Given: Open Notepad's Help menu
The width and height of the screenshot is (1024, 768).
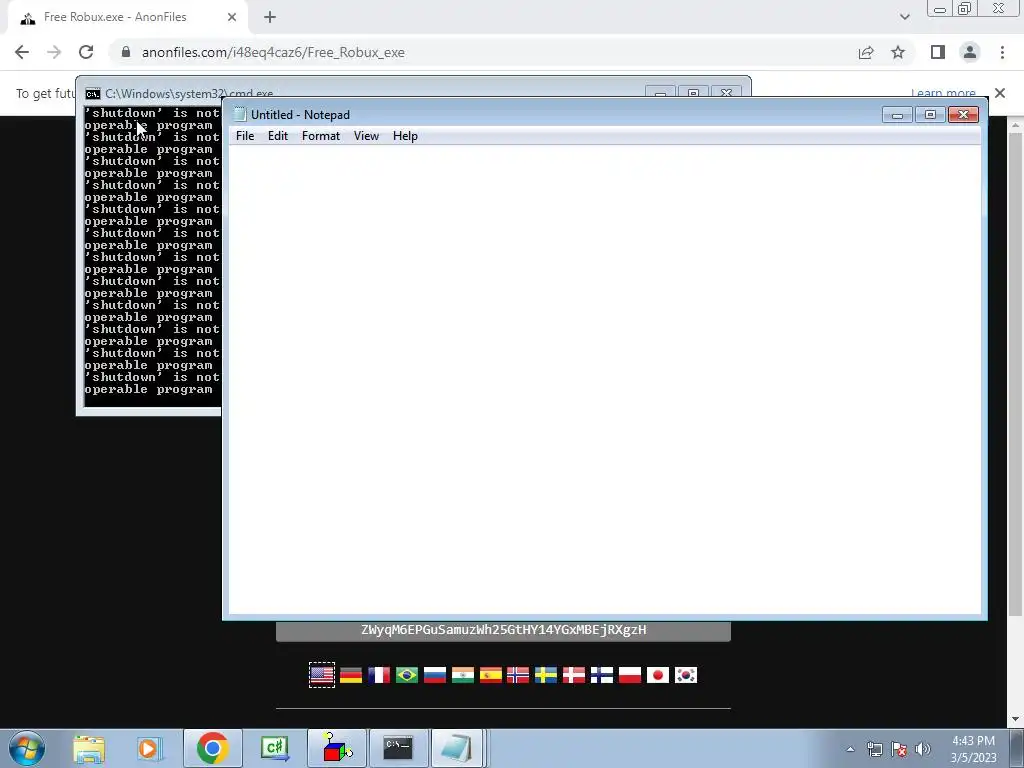Looking at the screenshot, I should [405, 136].
